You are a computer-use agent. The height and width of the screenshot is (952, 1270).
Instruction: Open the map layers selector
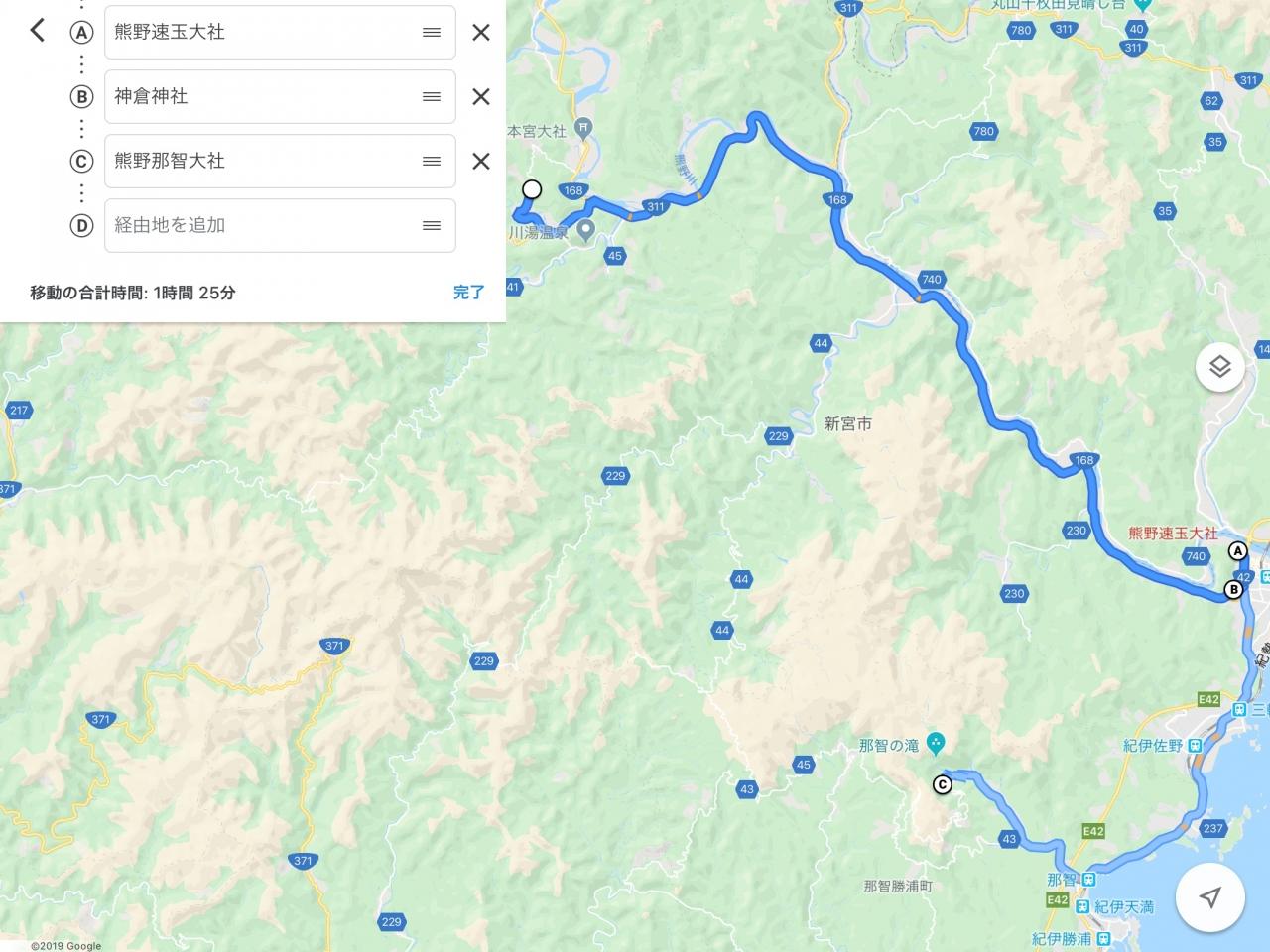tap(1219, 368)
